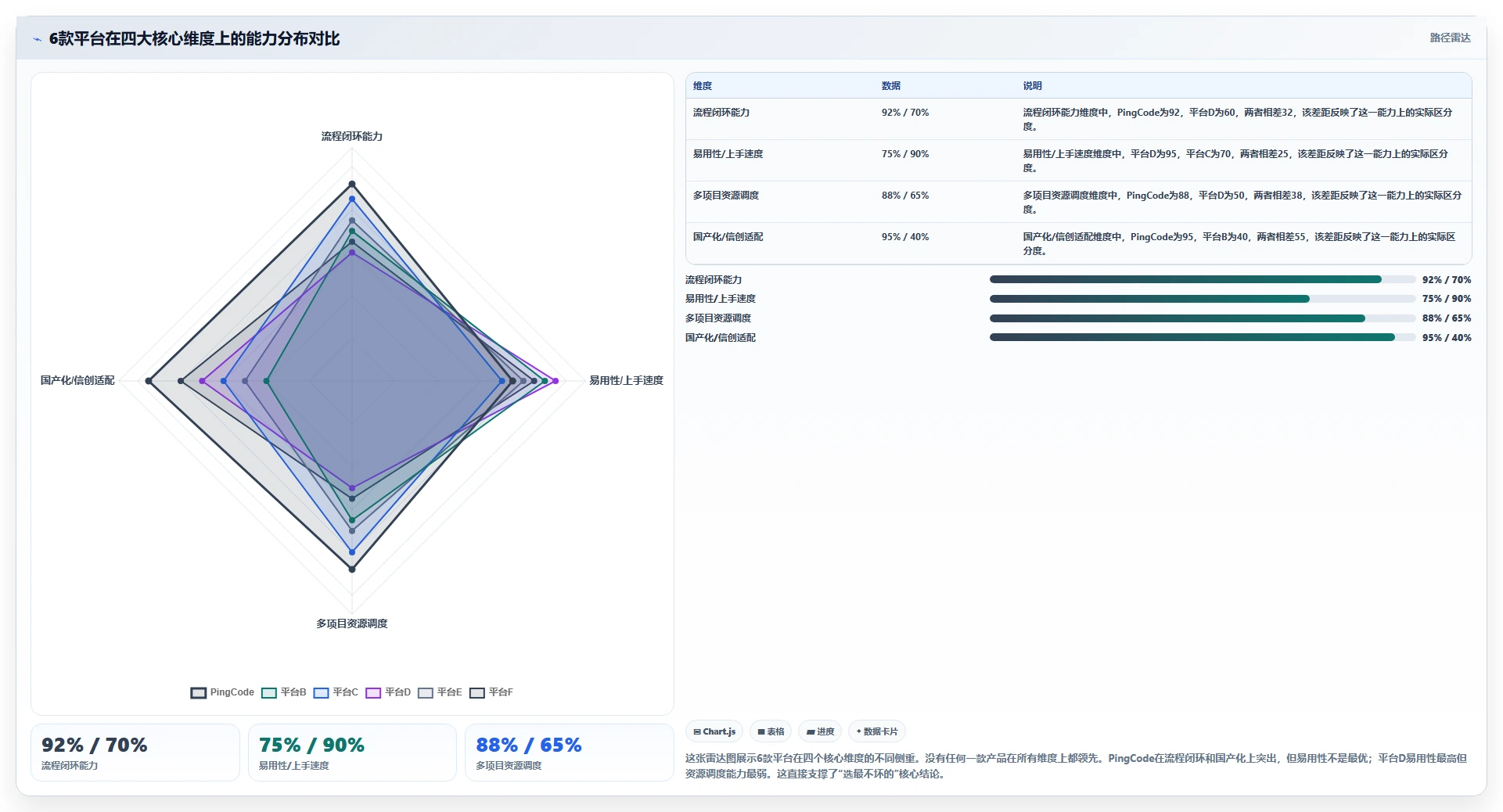Image resolution: width=1503 pixels, height=812 pixels.
Task: Click the 易用性/上手速度 radar axis label
Action: click(626, 380)
